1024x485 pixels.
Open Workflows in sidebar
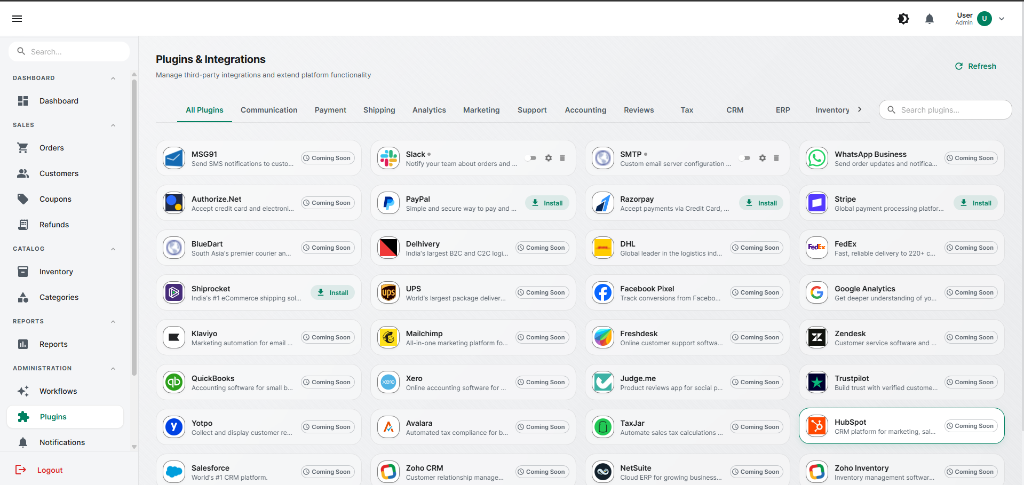click(x=65, y=391)
